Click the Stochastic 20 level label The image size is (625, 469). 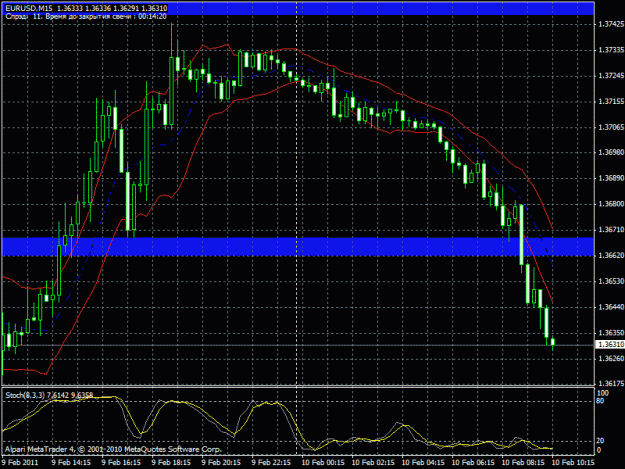click(x=601, y=441)
